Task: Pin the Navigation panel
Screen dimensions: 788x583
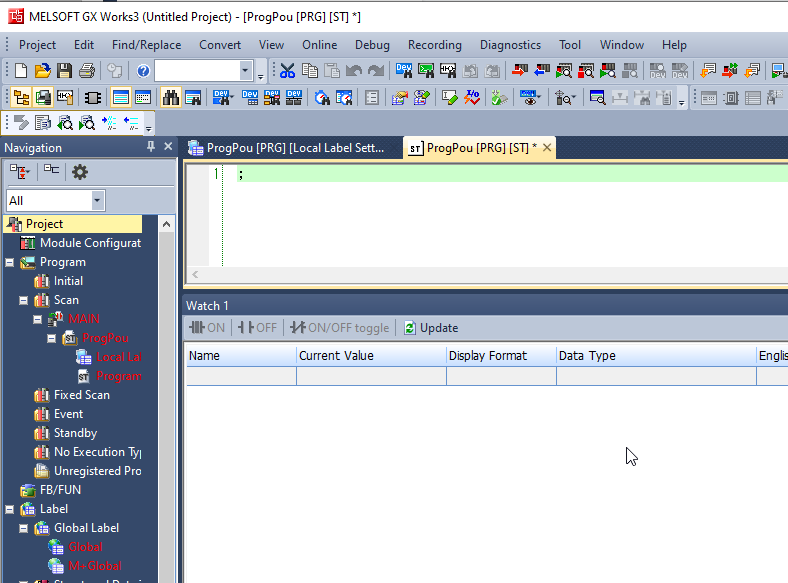Action: click(151, 147)
